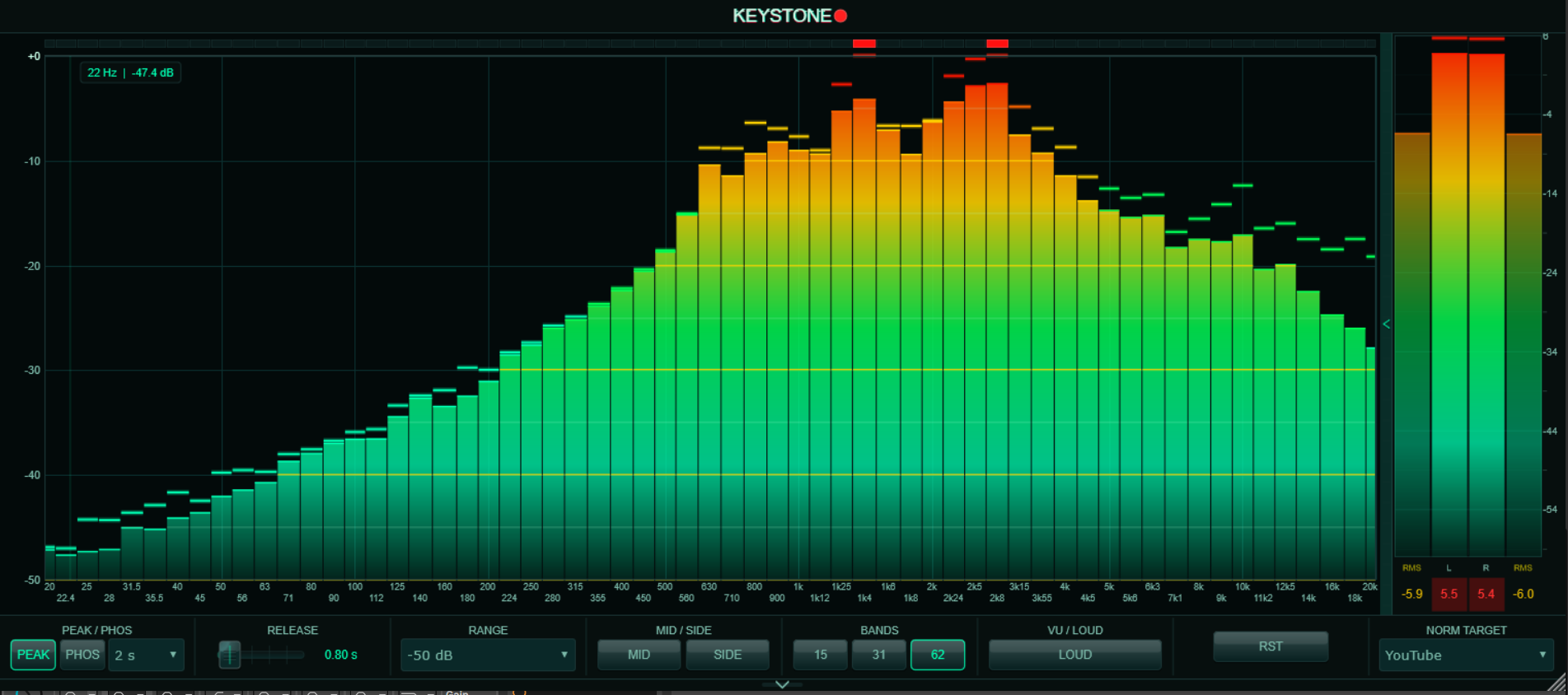1568x695 pixels.
Task: Click the PEAK / PHOS section label
Action: click(96, 630)
